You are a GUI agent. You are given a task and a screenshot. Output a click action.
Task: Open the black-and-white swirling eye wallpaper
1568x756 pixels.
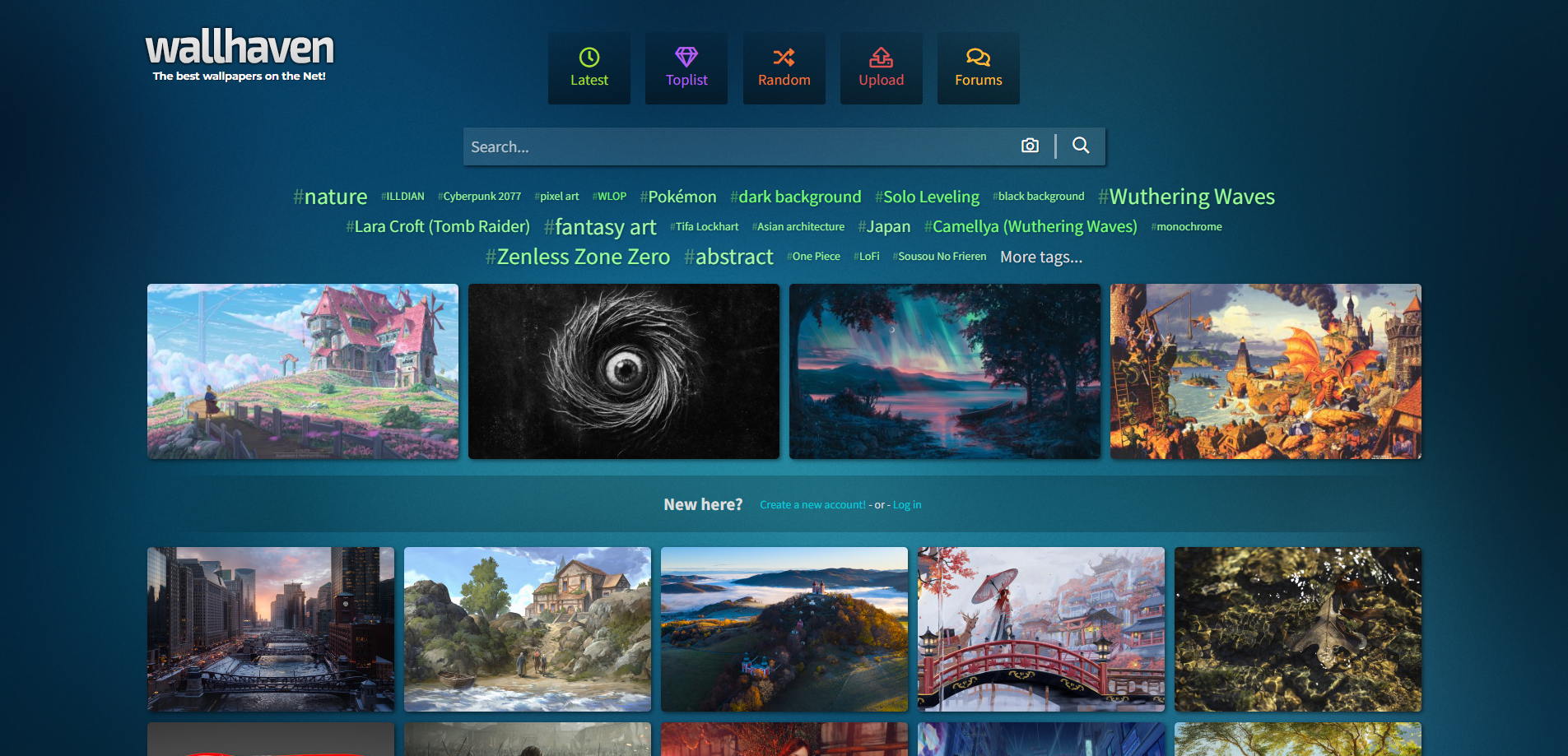624,371
